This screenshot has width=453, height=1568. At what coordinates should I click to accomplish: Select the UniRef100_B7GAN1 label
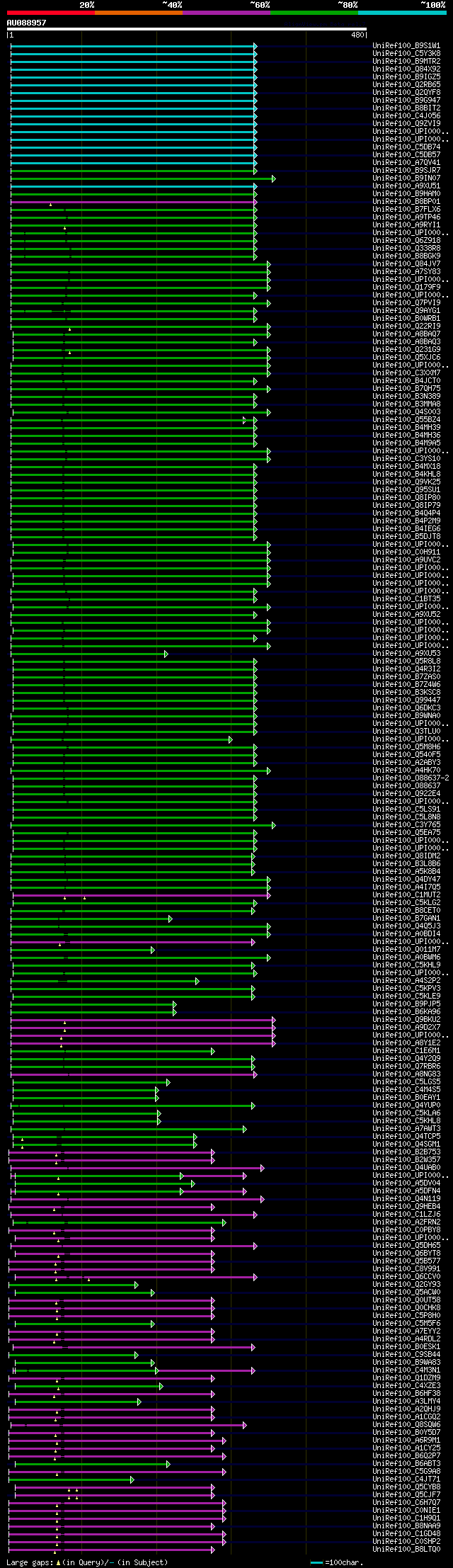pyautogui.click(x=406, y=919)
